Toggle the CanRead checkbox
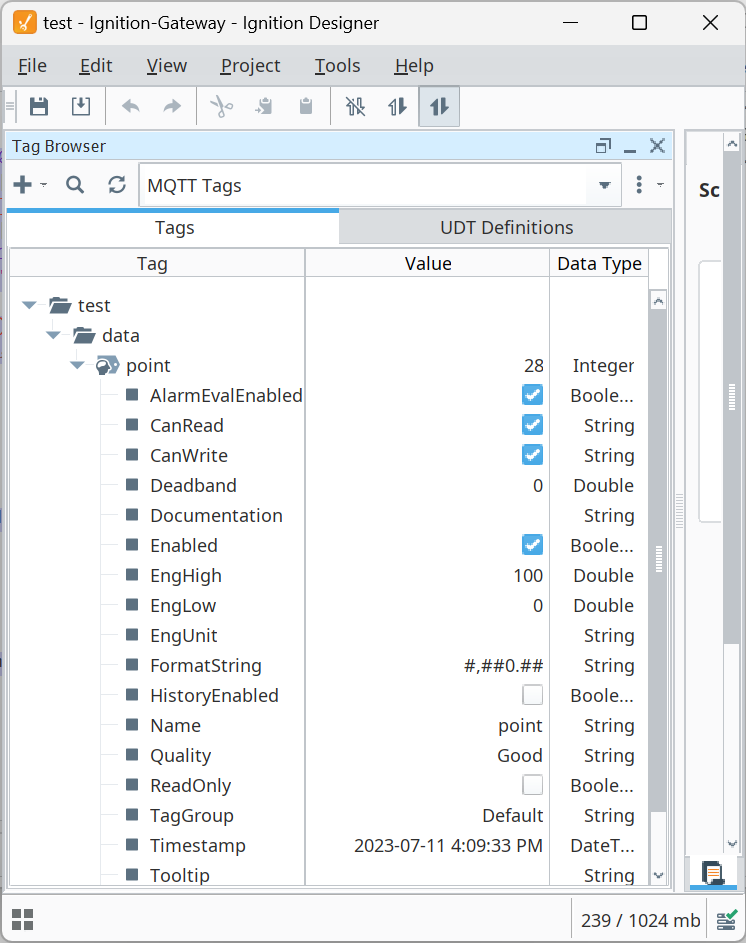746x943 pixels. (532, 425)
